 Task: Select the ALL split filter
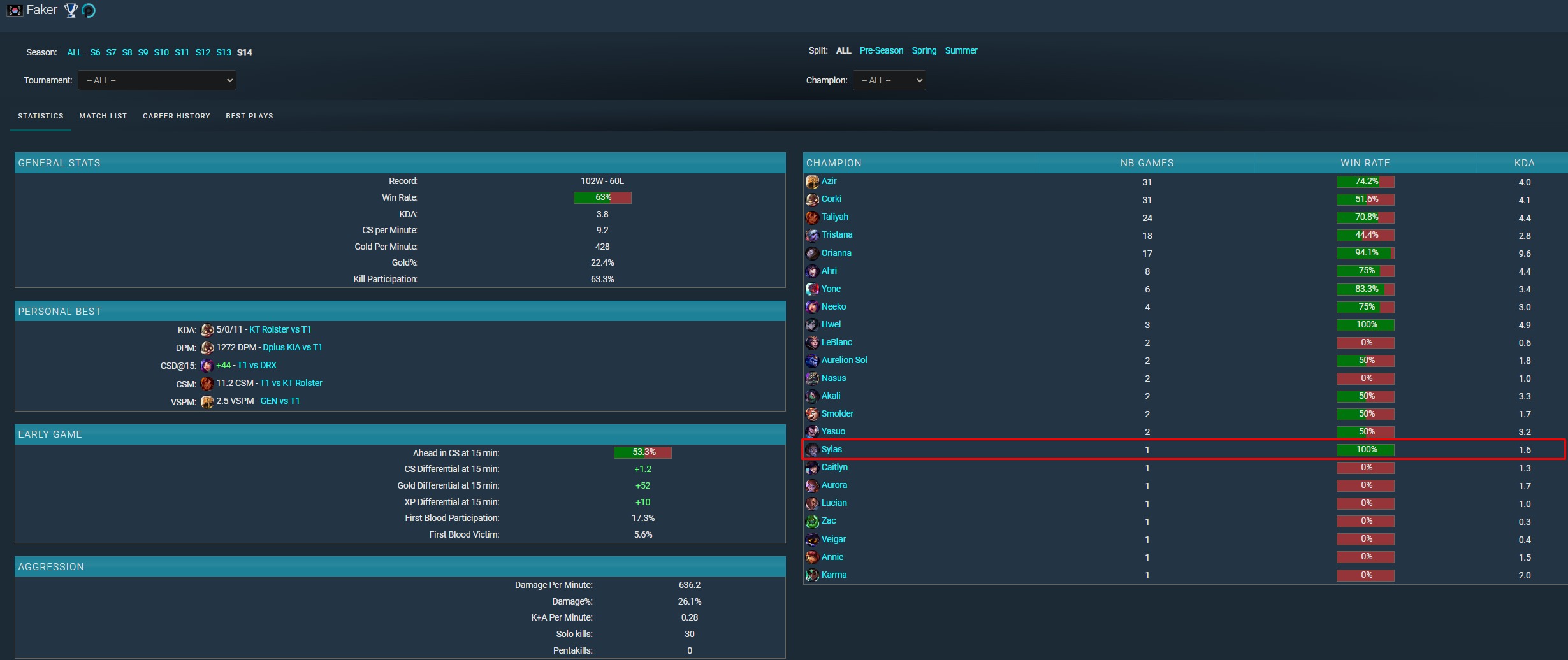tap(843, 50)
